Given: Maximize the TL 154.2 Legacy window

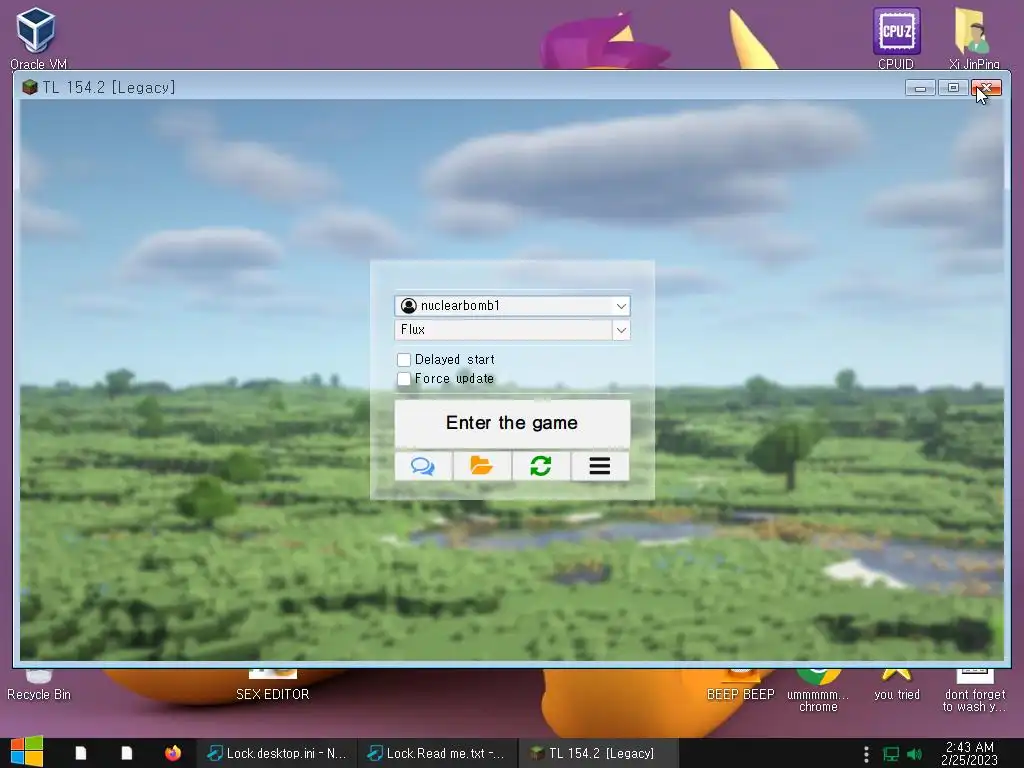Looking at the screenshot, I should point(953,88).
